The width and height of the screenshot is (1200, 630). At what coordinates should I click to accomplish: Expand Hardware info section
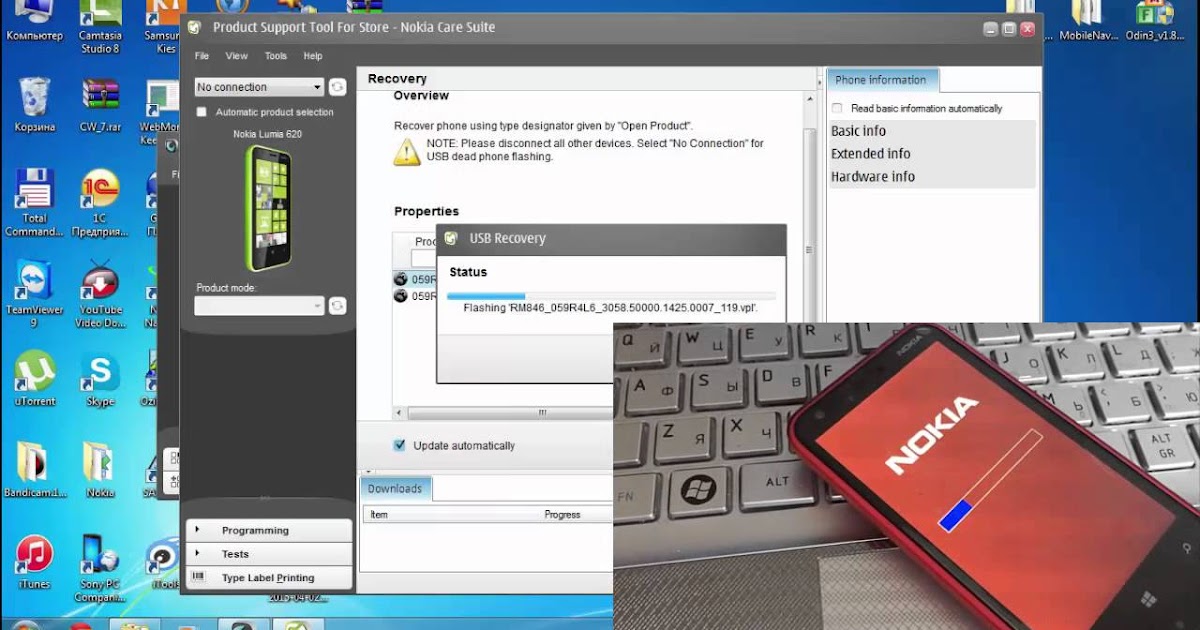point(932,176)
